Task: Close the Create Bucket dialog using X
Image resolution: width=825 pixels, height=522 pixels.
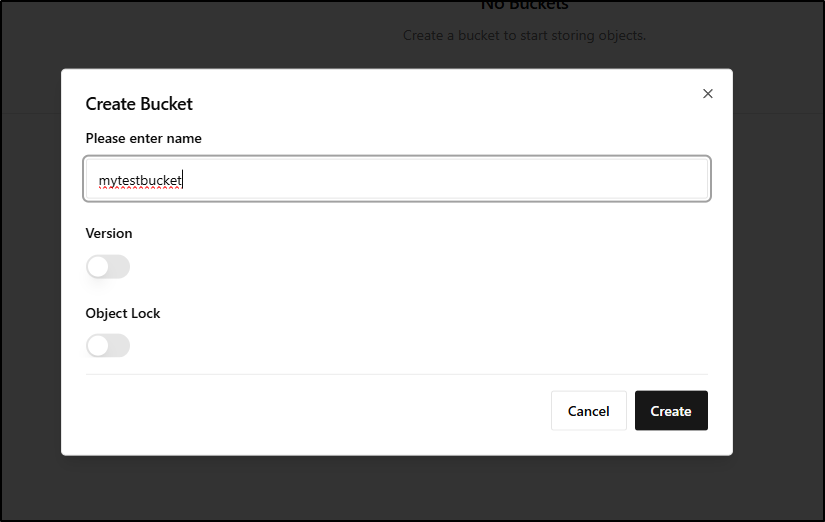Action: tap(708, 94)
